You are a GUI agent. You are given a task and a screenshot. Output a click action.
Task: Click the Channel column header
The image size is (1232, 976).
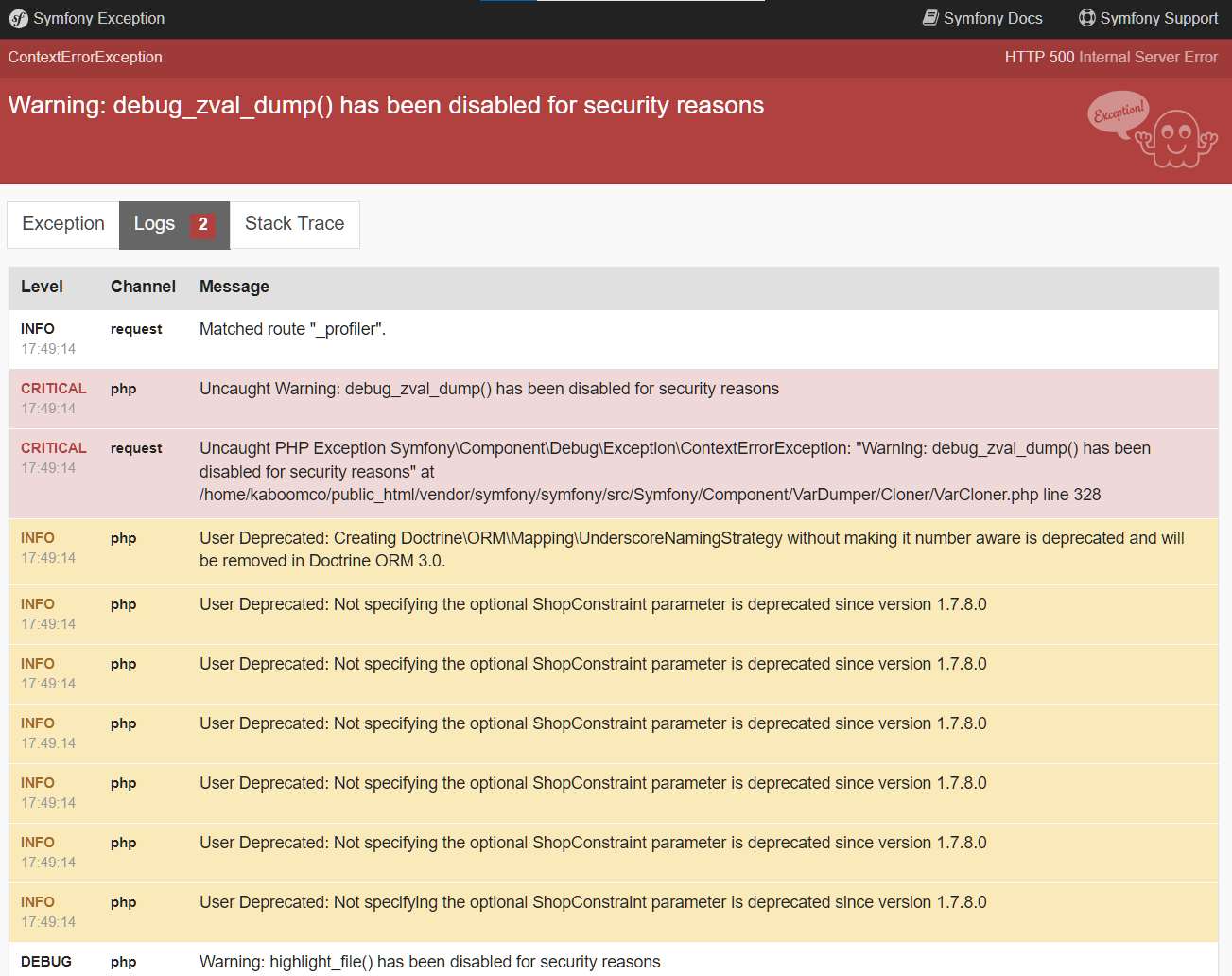(x=143, y=287)
